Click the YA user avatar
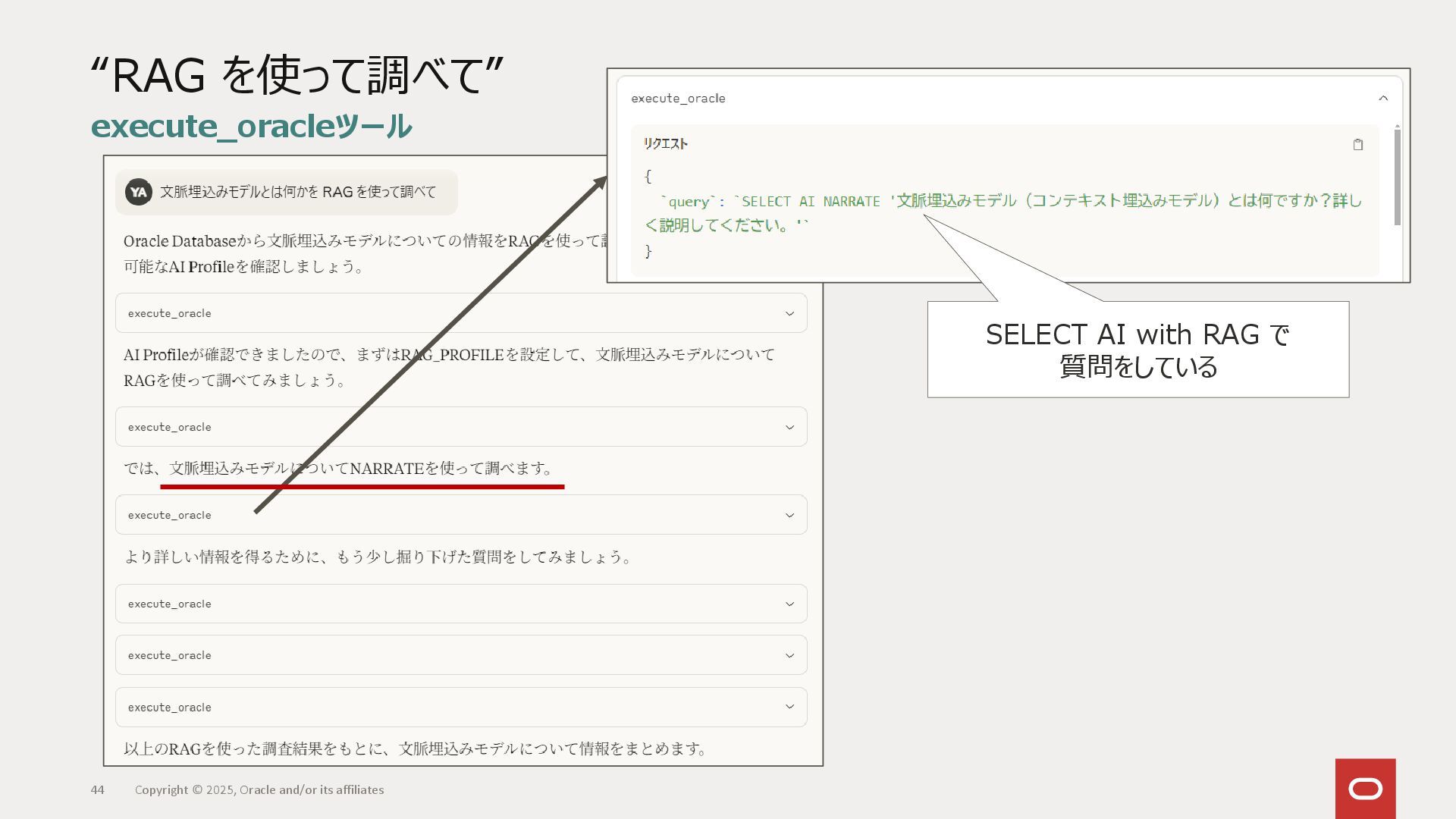This screenshot has height=819, width=1456. pyautogui.click(x=138, y=193)
